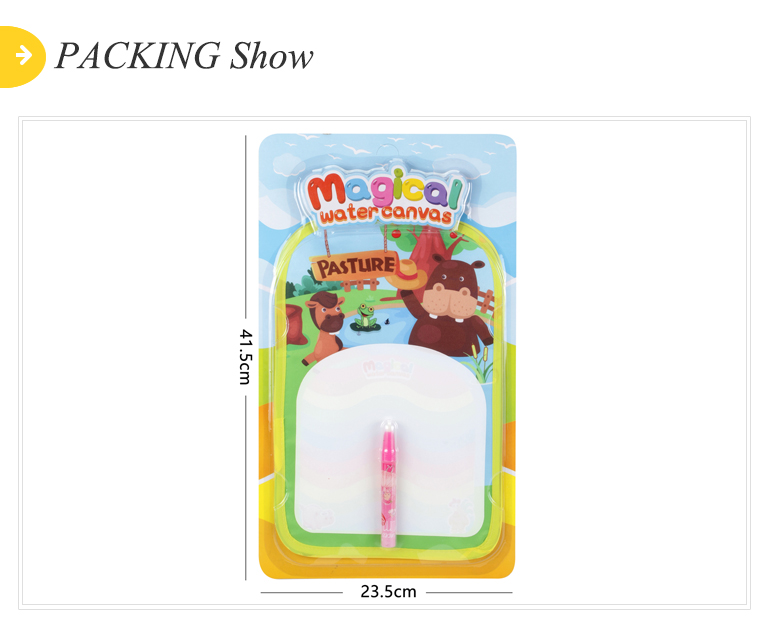Click the yellow arrow icon beside PACKING Show
Image resolution: width=770 pixels, height=632 pixels.
click(22, 56)
